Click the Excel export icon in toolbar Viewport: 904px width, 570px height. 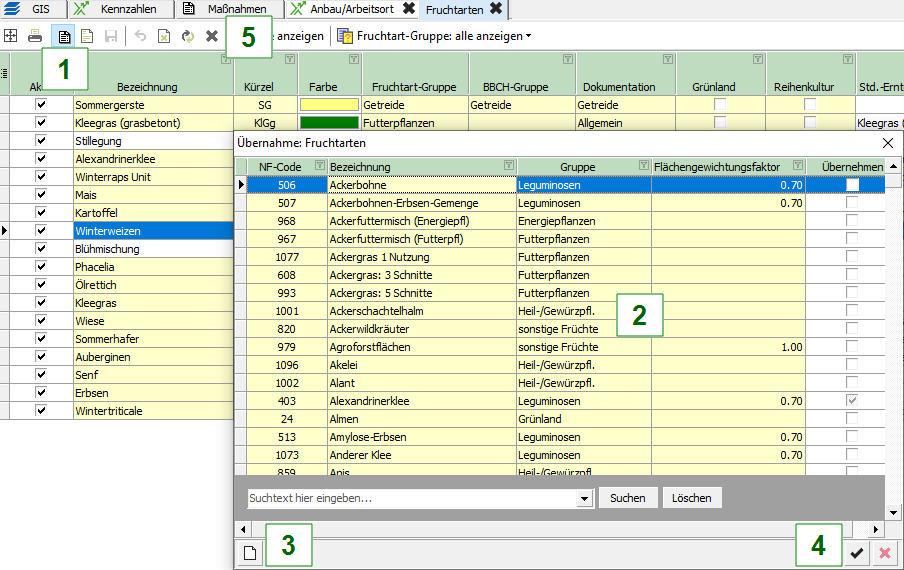[x=164, y=36]
